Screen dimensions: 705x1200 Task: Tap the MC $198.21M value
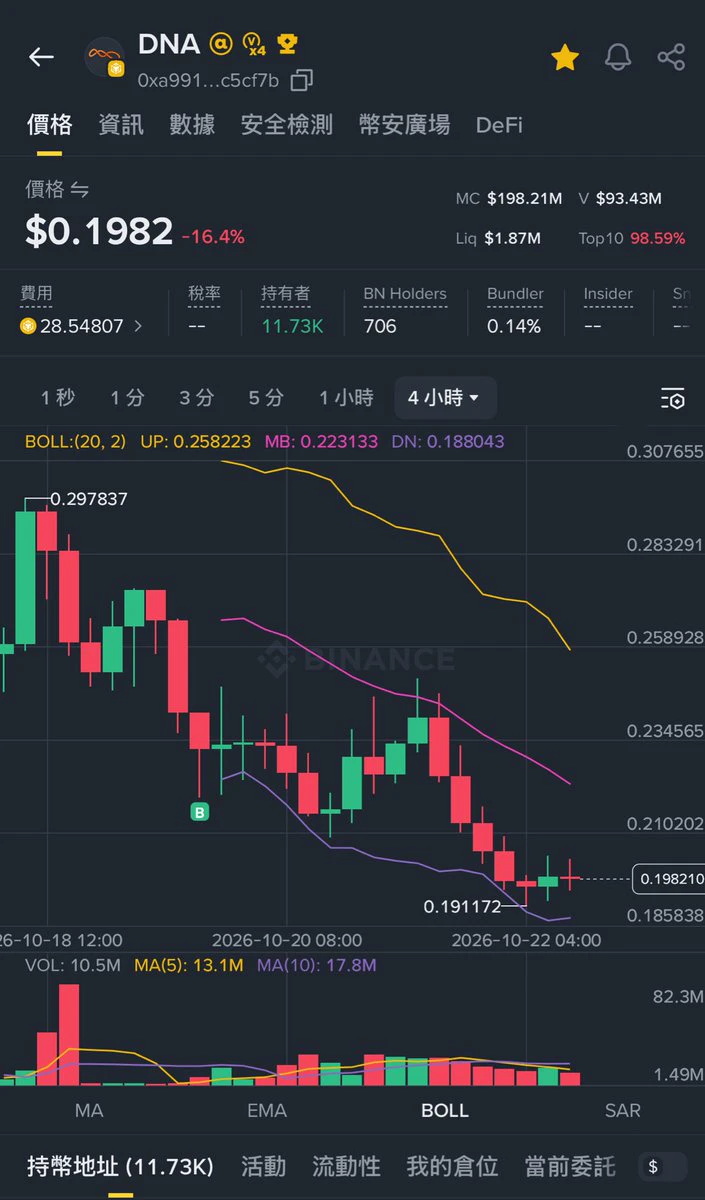pos(524,198)
